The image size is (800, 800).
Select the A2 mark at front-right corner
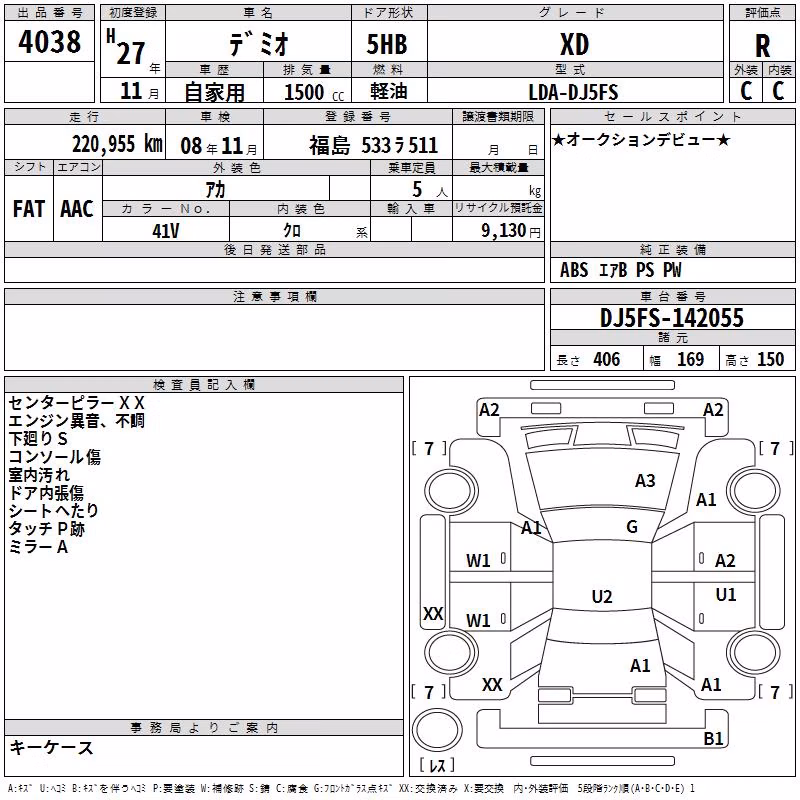coord(713,410)
